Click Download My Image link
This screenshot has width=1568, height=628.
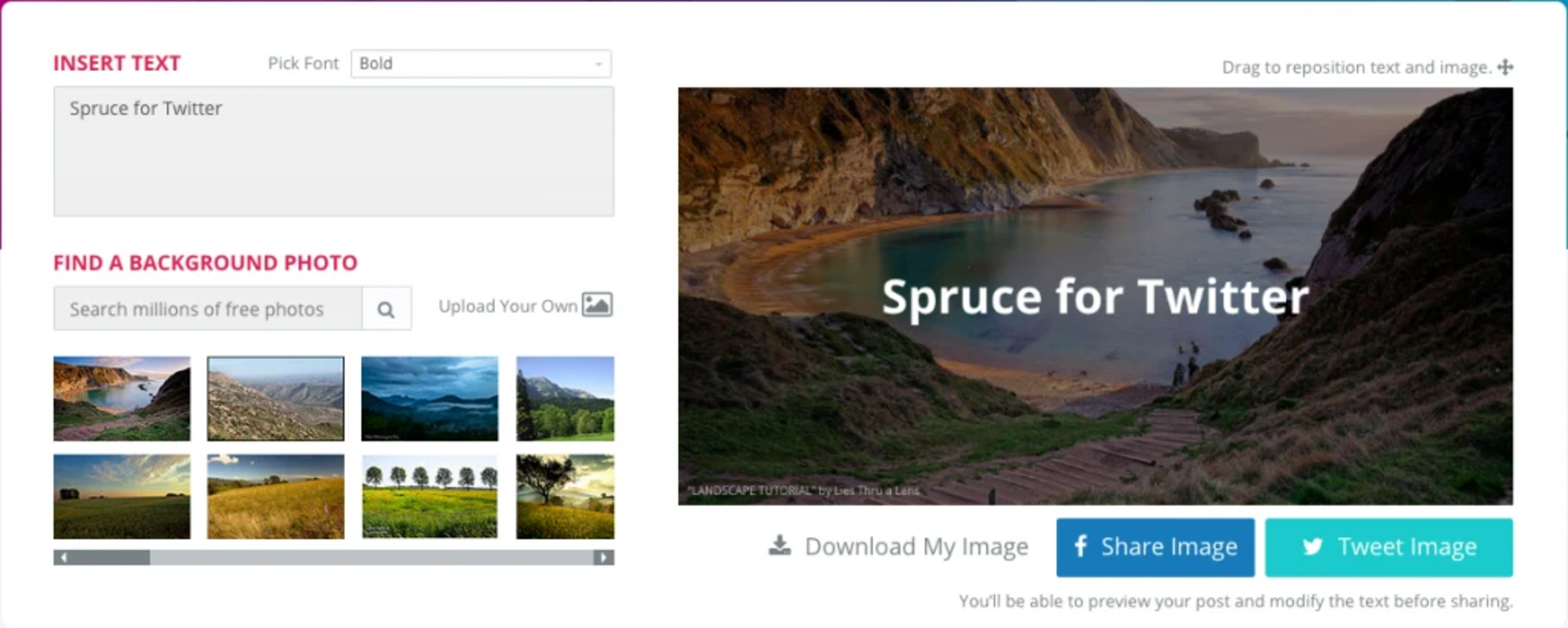pos(916,546)
